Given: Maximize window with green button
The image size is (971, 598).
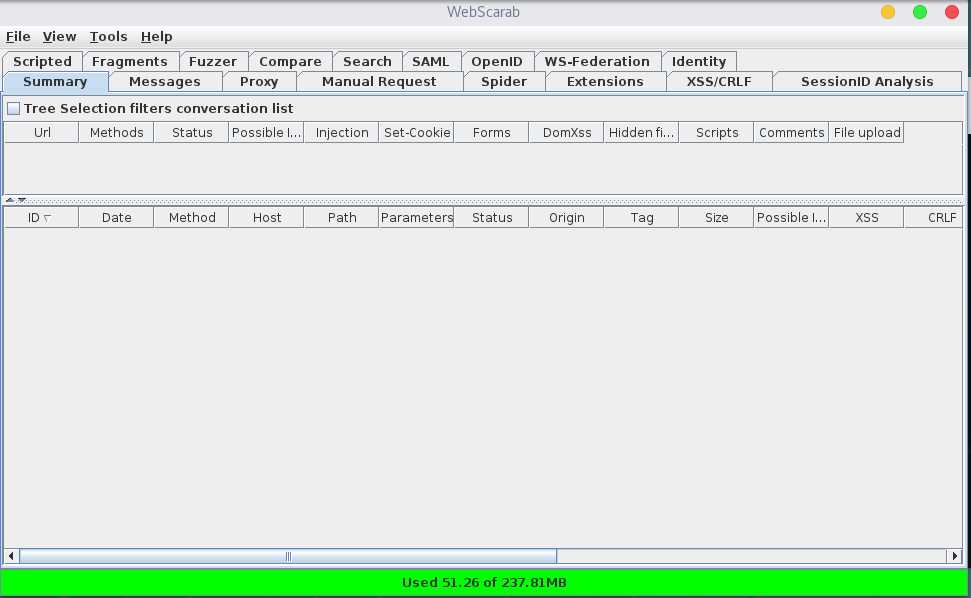Looking at the screenshot, I should tap(920, 12).
